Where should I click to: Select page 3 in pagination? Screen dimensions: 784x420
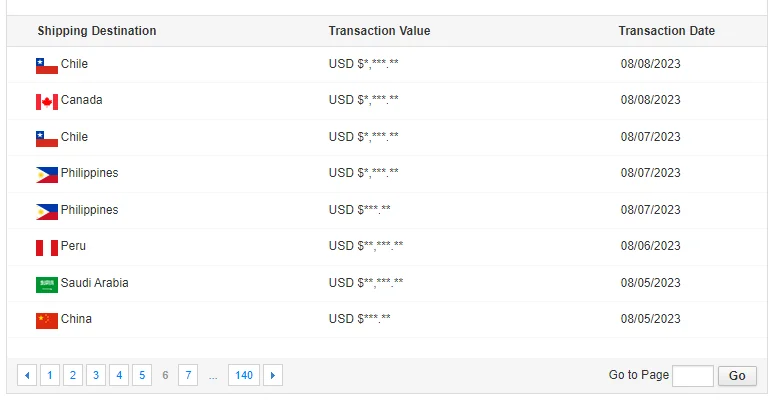96,376
